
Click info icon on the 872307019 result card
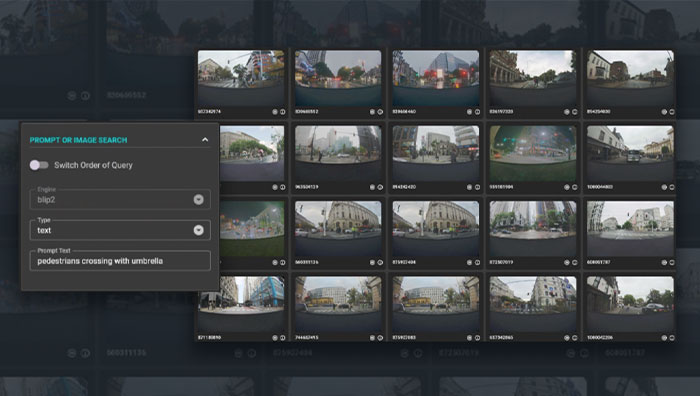tap(575, 263)
